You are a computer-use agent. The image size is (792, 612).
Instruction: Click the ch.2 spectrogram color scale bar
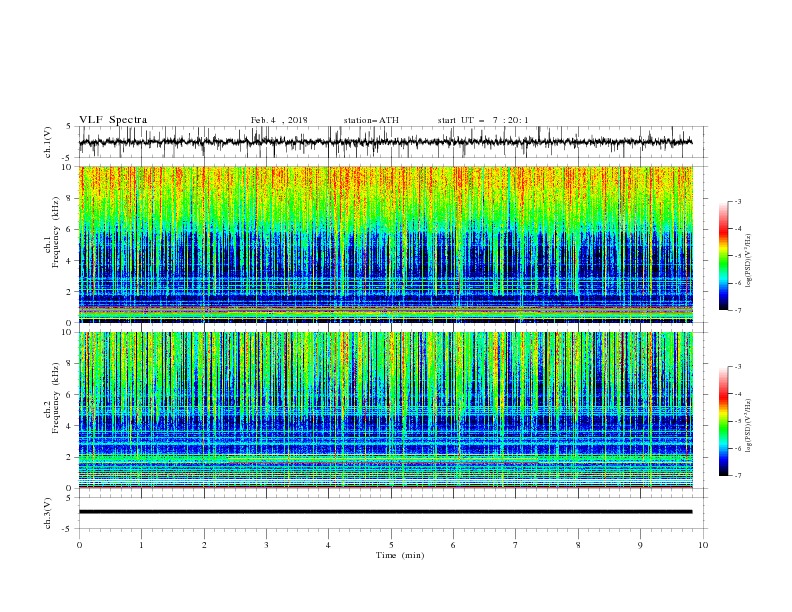(723, 421)
